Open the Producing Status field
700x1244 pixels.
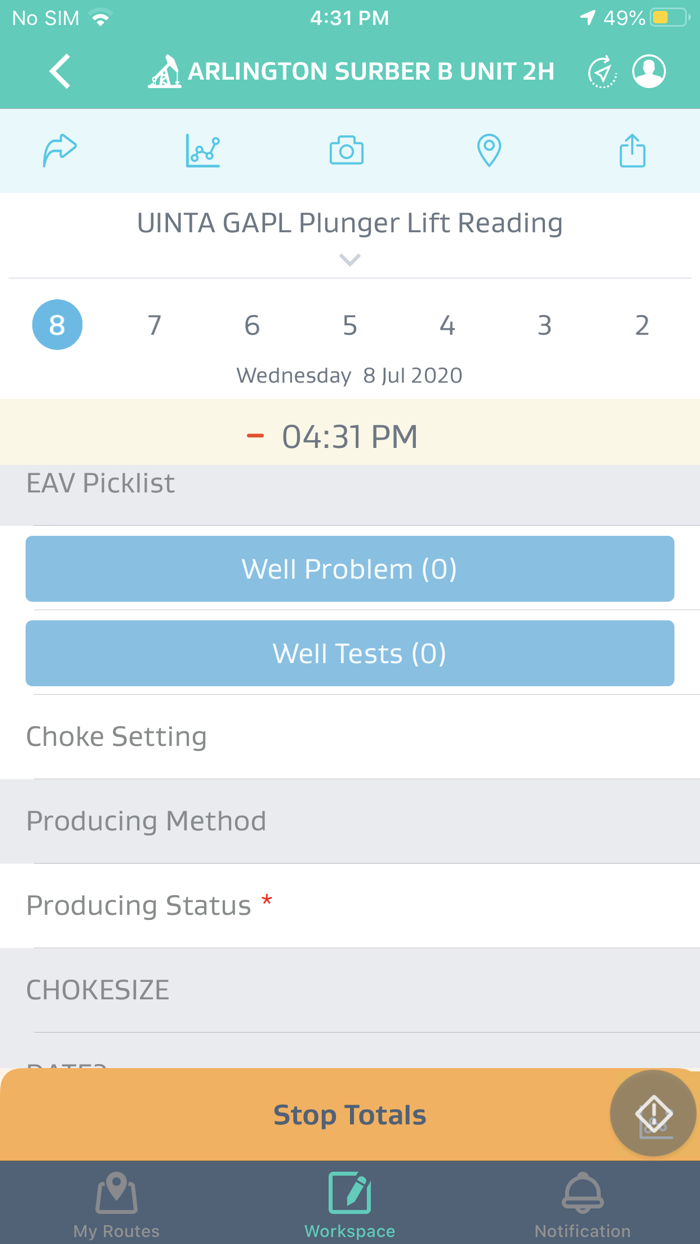pyautogui.click(x=350, y=906)
